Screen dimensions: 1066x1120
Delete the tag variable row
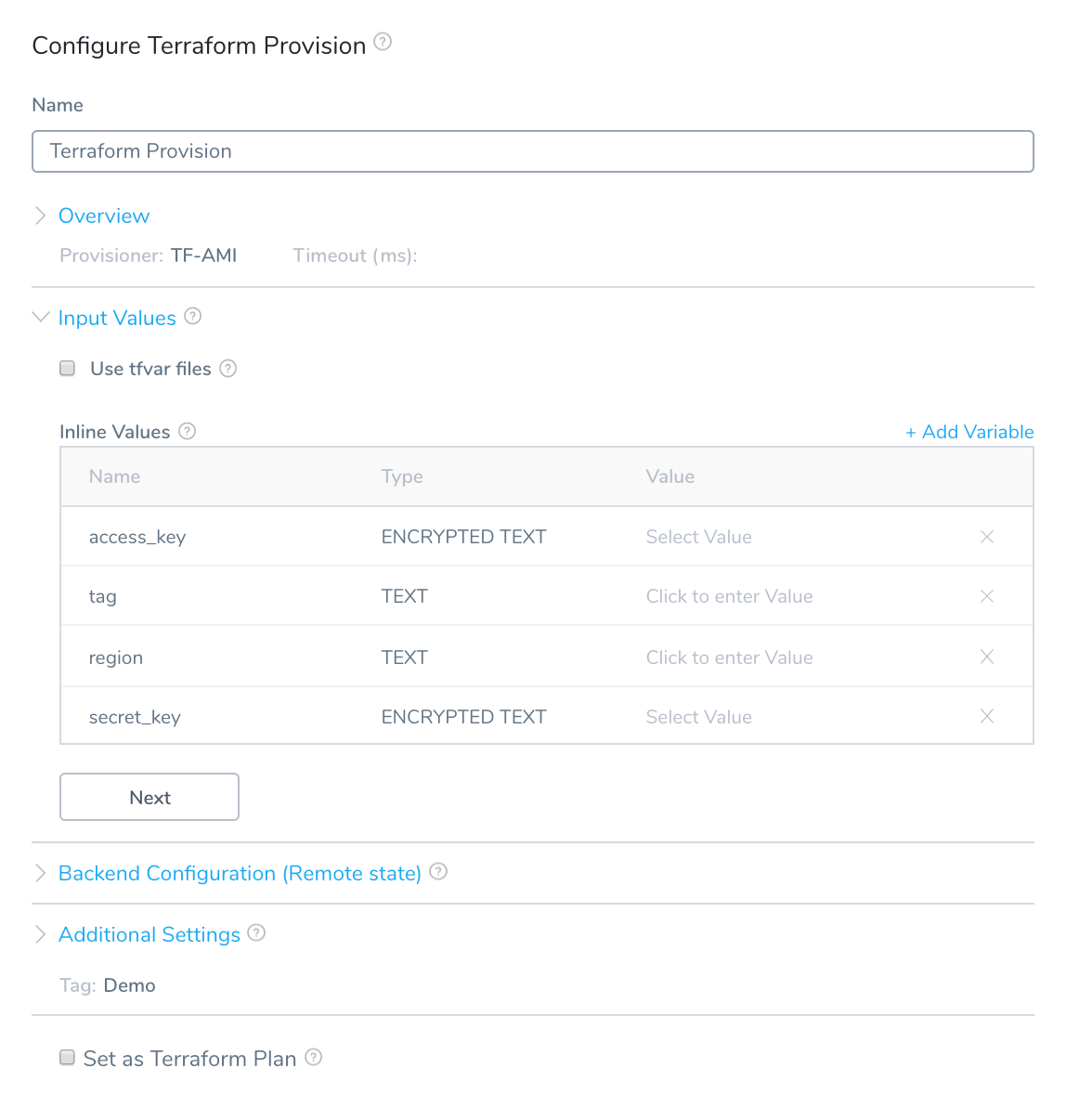pos(987,596)
